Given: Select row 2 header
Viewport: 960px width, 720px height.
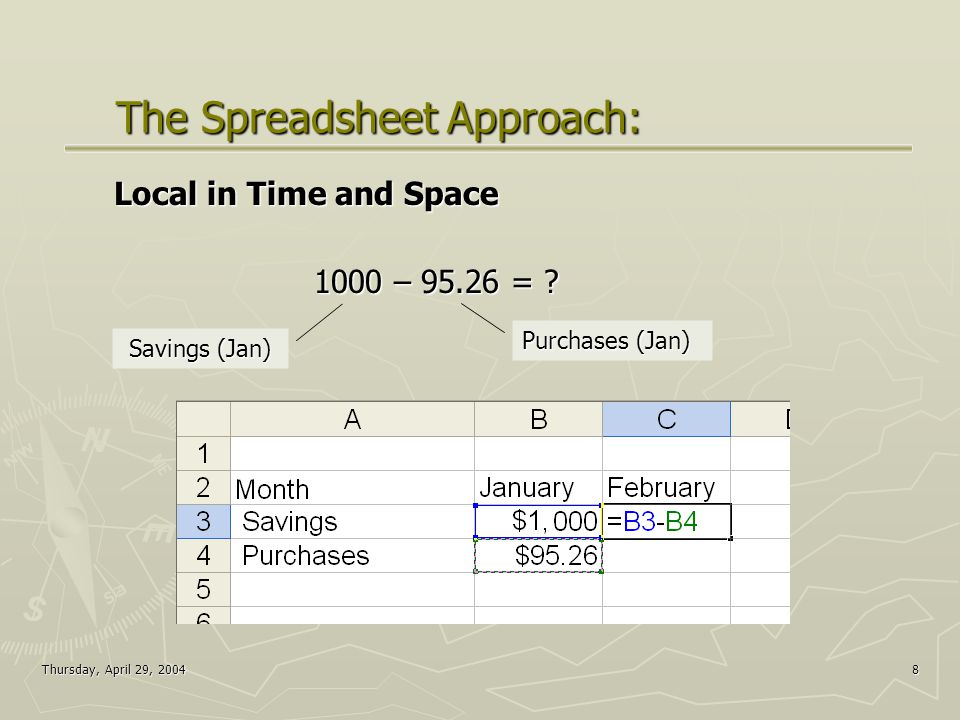Looking at the screenshot, I should 203,488.
